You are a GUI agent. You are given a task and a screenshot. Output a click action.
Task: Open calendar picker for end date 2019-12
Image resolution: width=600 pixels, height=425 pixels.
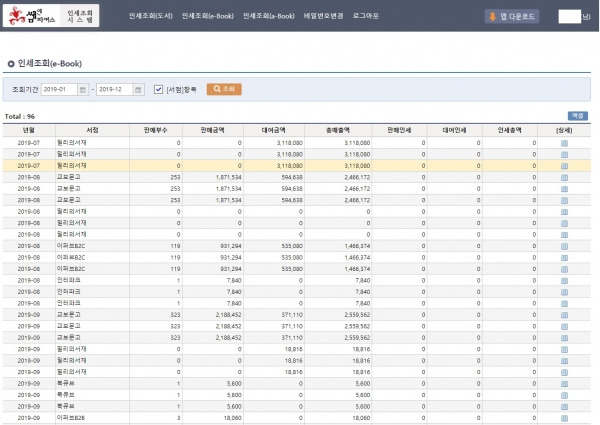click(139, 90)
